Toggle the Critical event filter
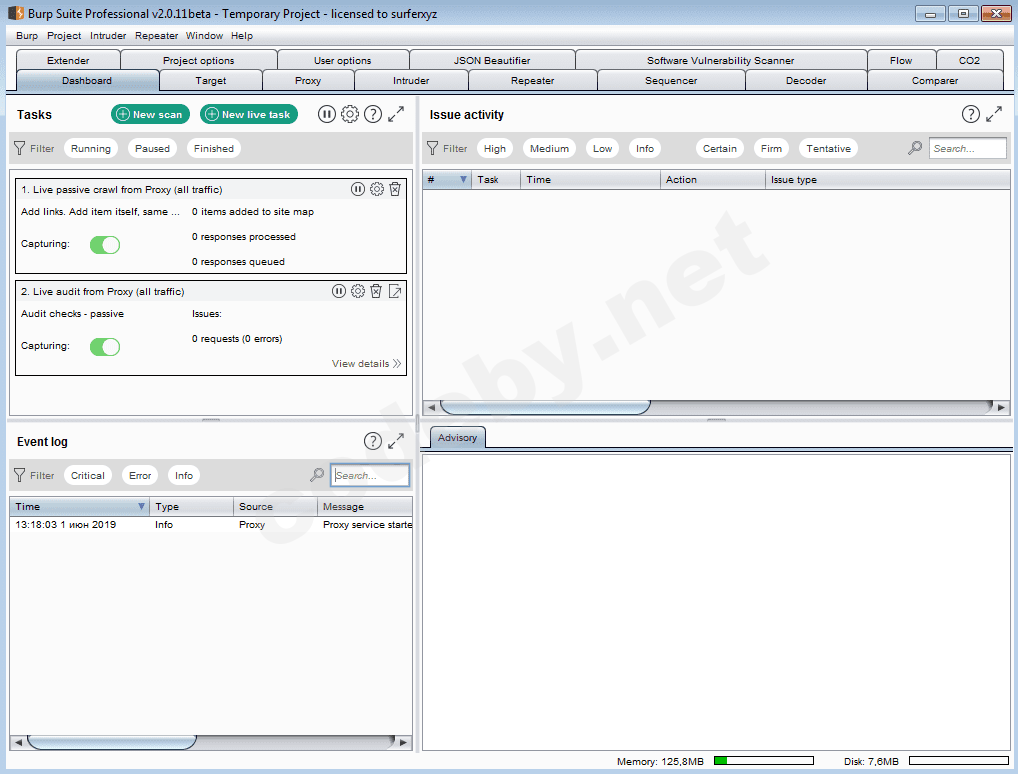 tap(88, 475)
